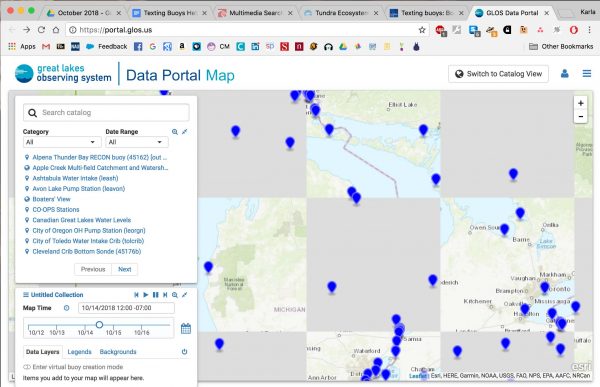Zoom out the map with minus button
The width and height of the screenshot is (600, 387).
click(x=580, y=116)
